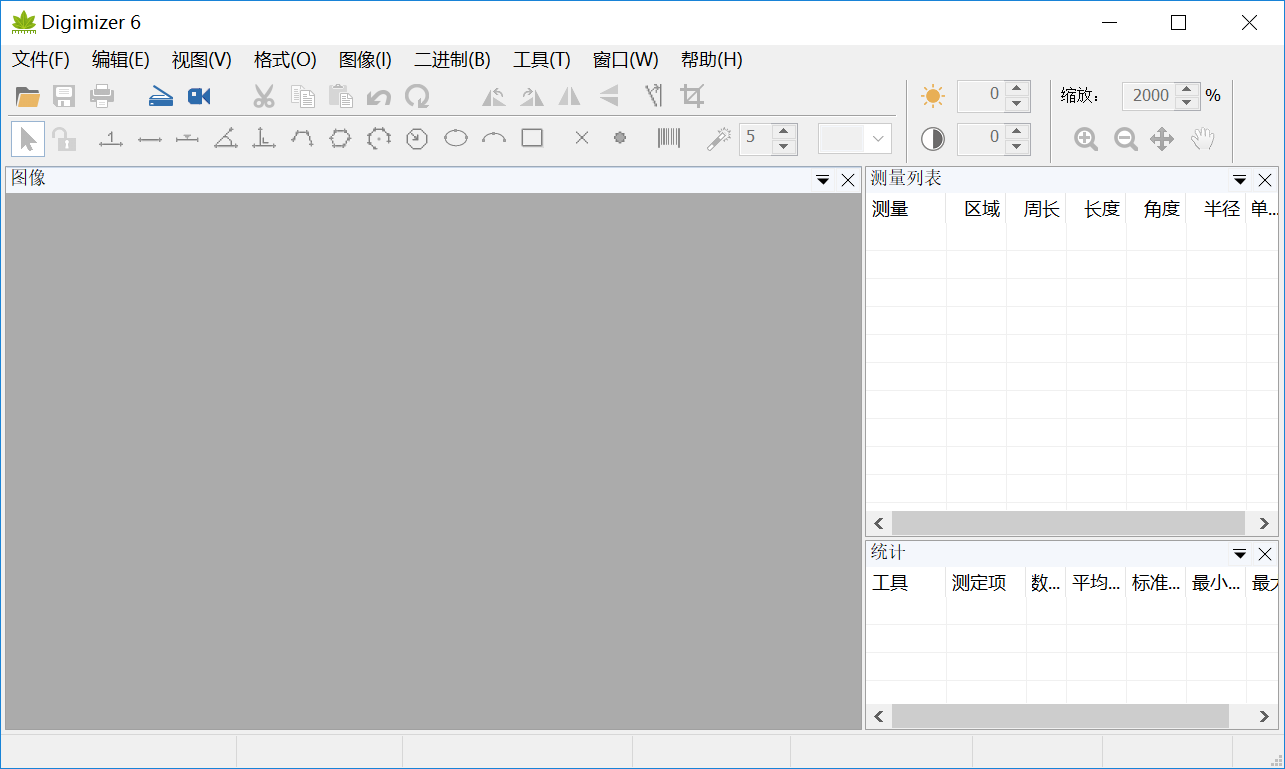Image resolution: width=1285 pixels, height=769 pixels.
Task: Click the magic wand value field
Action: (x=756, y=139)
